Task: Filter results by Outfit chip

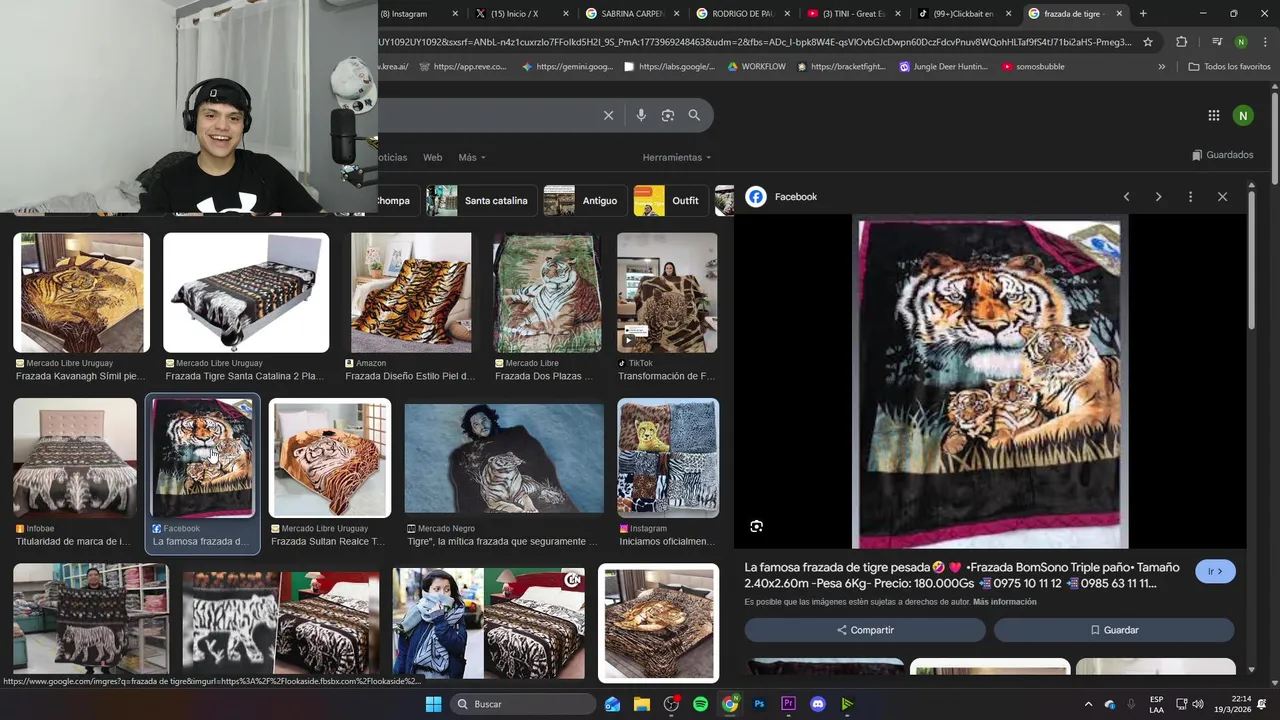Action: [671, 200]
